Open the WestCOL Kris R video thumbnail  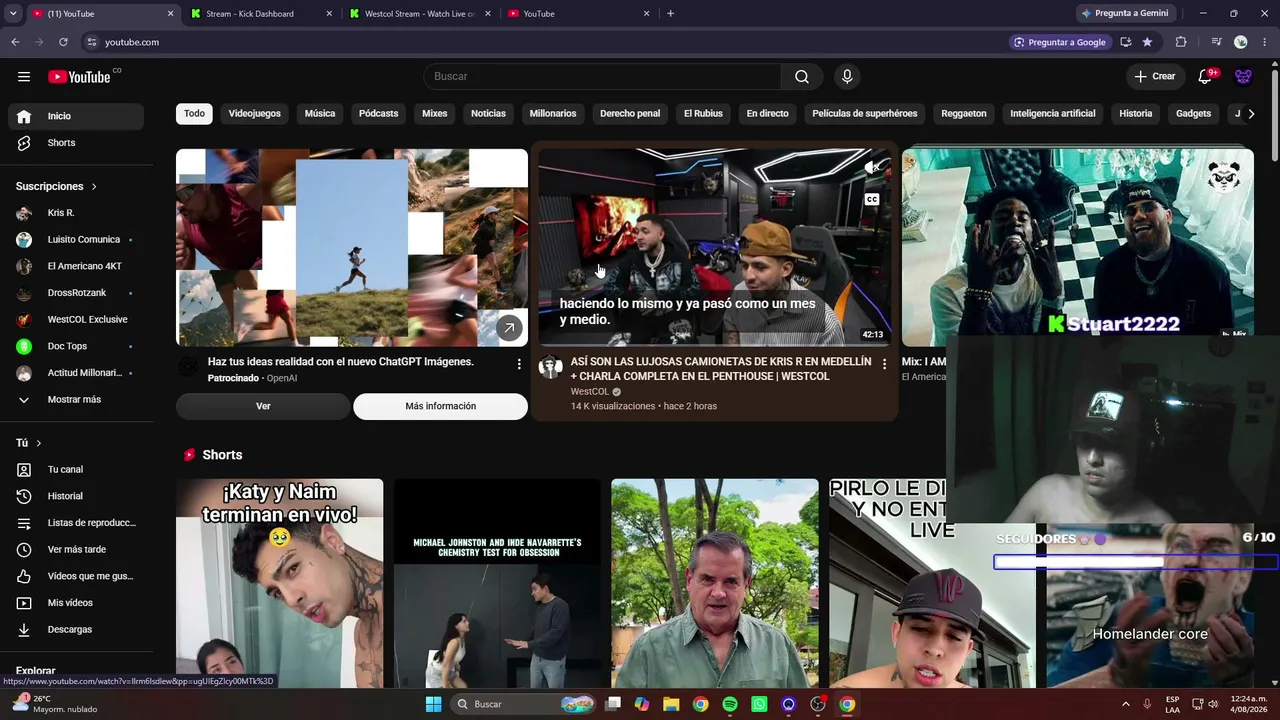(714, 248)
